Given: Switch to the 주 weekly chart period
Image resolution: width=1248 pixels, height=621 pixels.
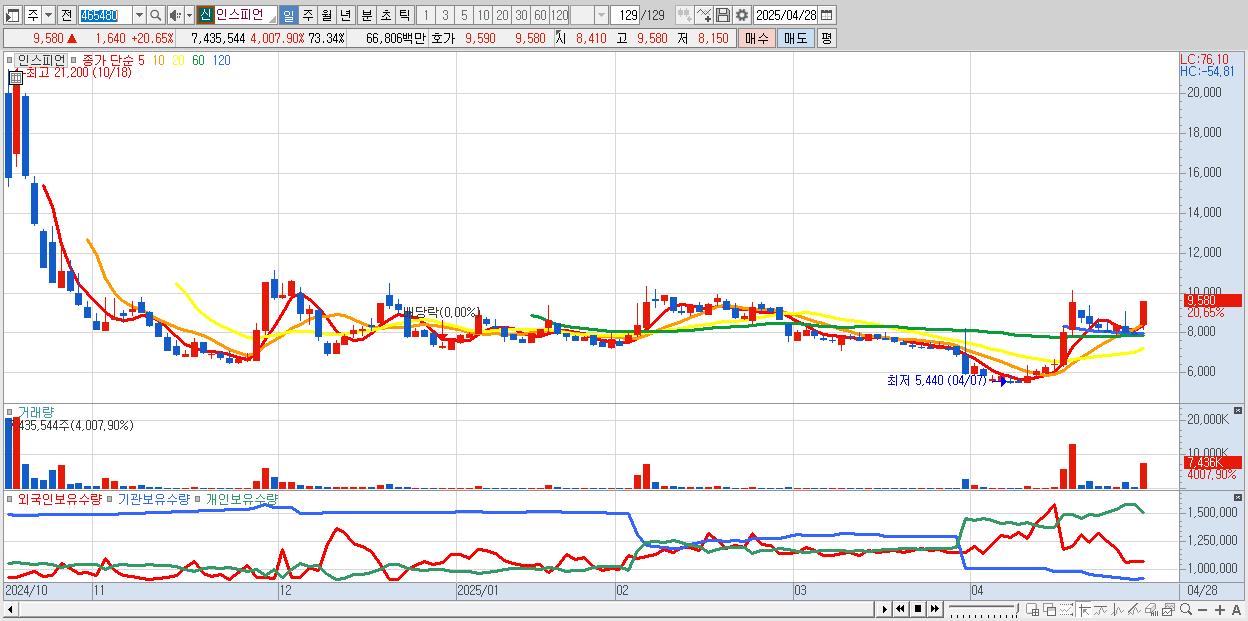Looking at the screenshot, I should [307, 15].
